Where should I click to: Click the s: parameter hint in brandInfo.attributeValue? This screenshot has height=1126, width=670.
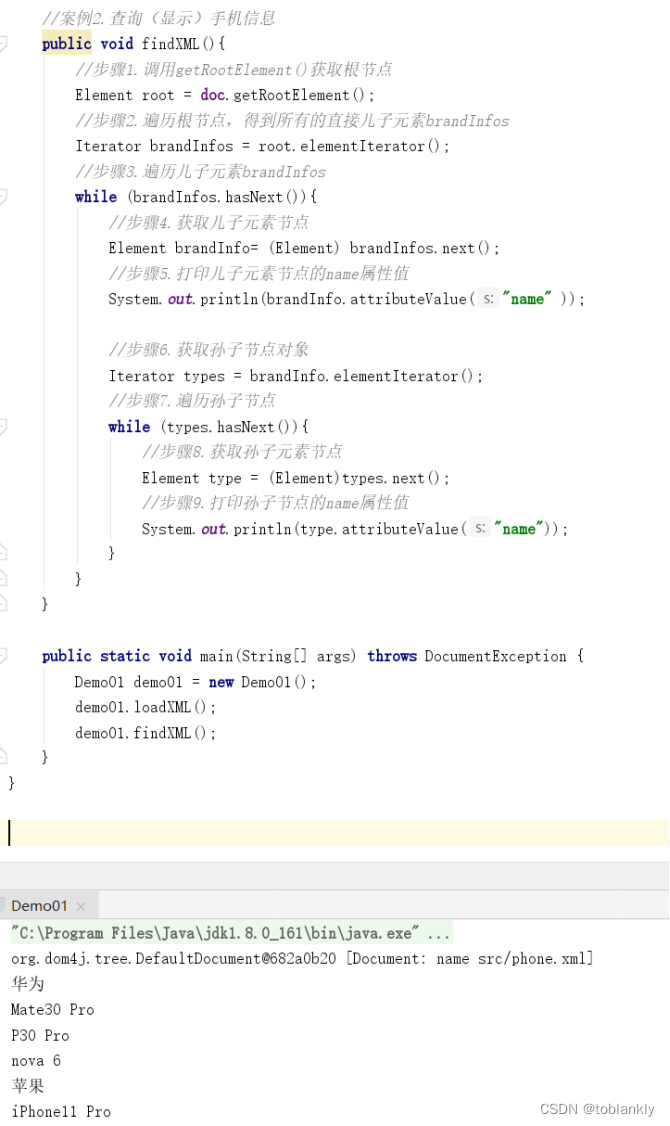[488, 299]
